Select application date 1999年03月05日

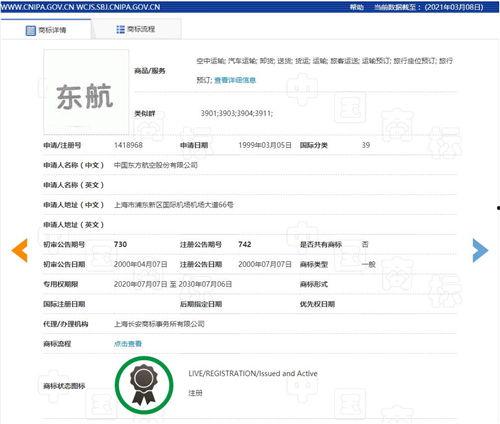(x=265, y=145)
